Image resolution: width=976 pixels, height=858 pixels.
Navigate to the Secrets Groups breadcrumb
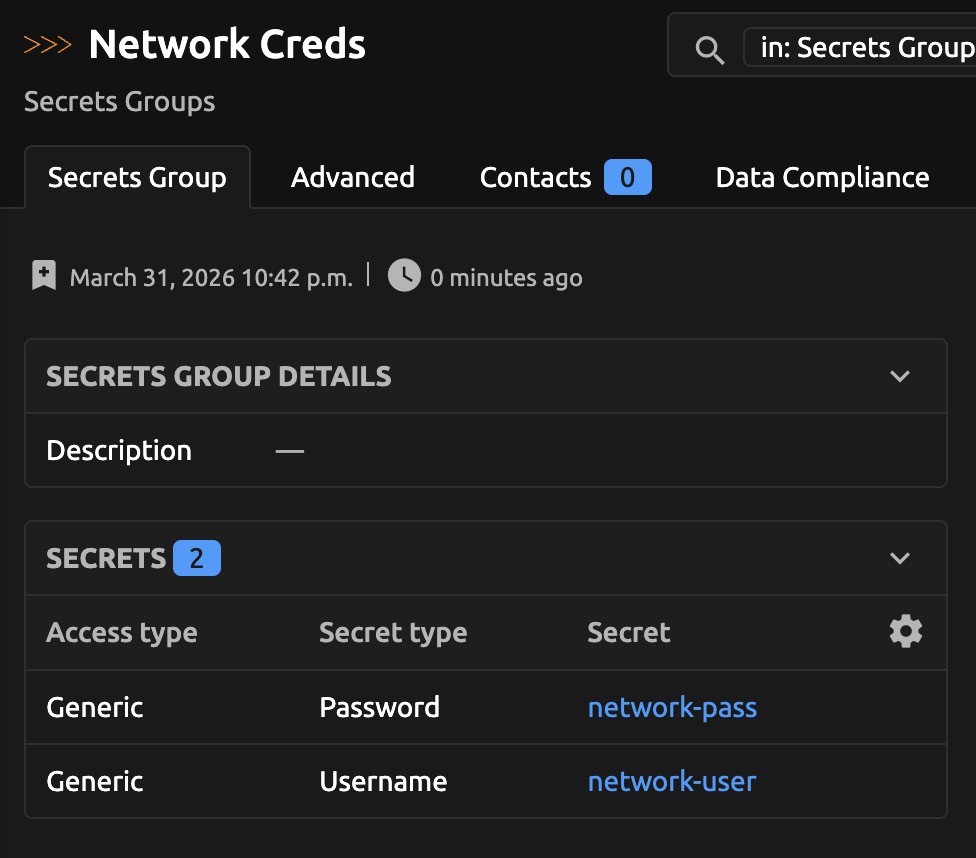click(119, 102)
